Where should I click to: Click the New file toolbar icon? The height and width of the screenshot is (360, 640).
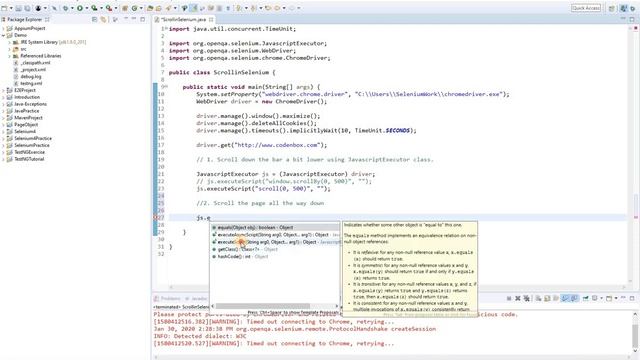(4, 8)
